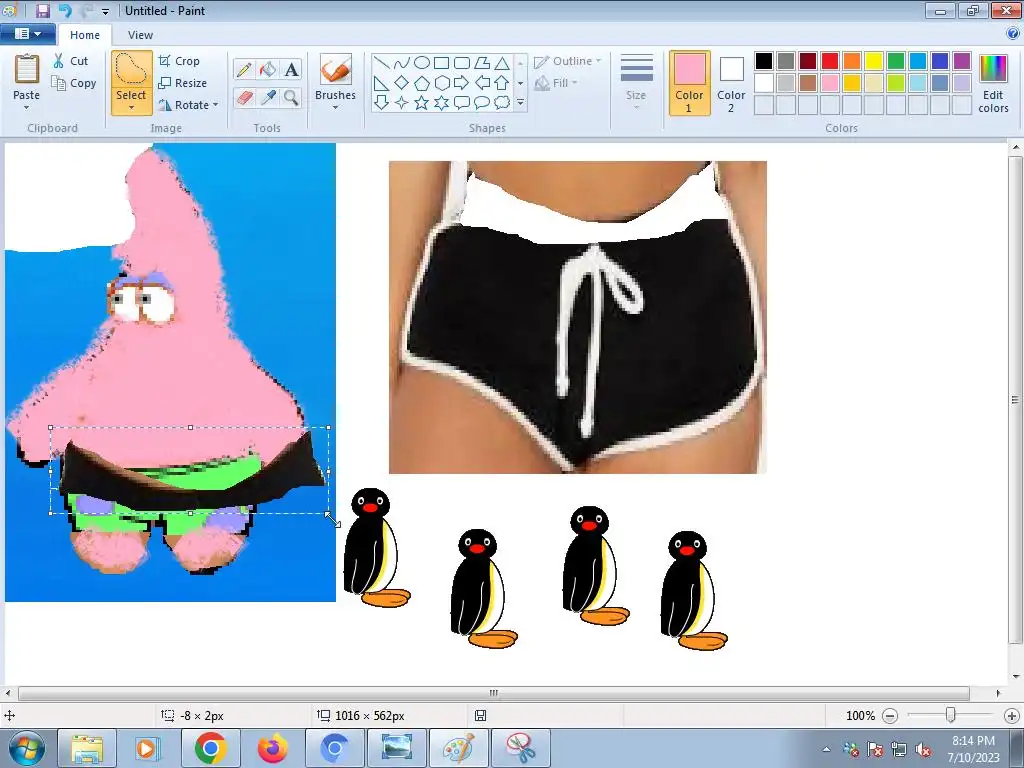Pick the black color swatch
Image resolution: width=1024 pixels, height=768 pixels.
[x=764, y=61]
